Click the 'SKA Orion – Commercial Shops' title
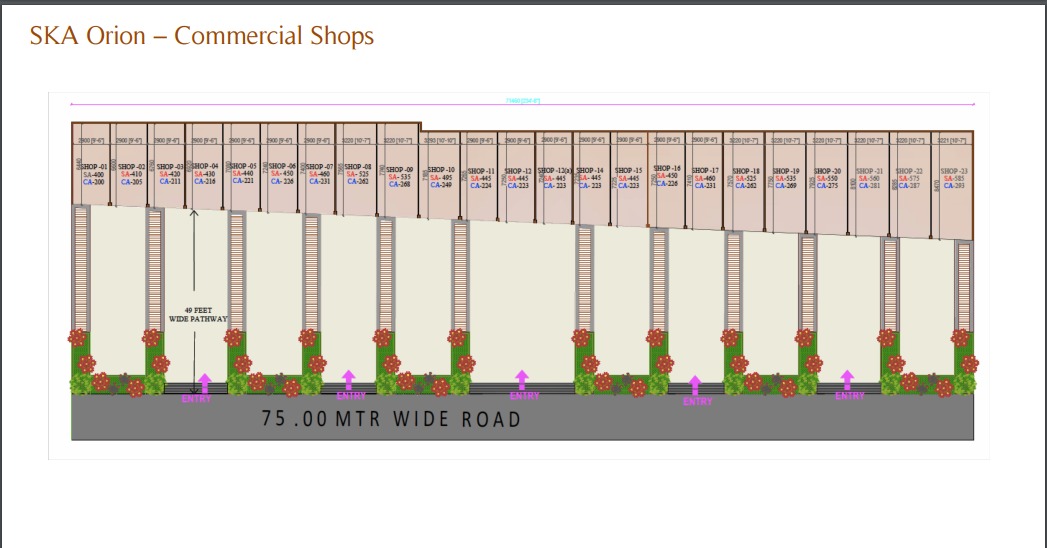1047x548 pixels. 202,36
